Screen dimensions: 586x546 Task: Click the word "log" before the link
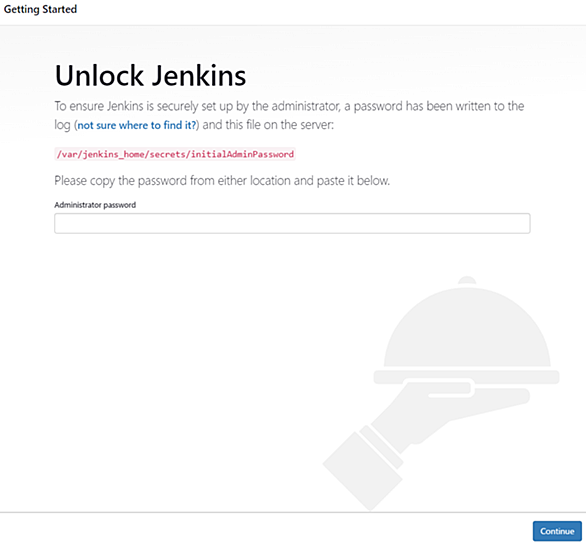tap(62, 125)
